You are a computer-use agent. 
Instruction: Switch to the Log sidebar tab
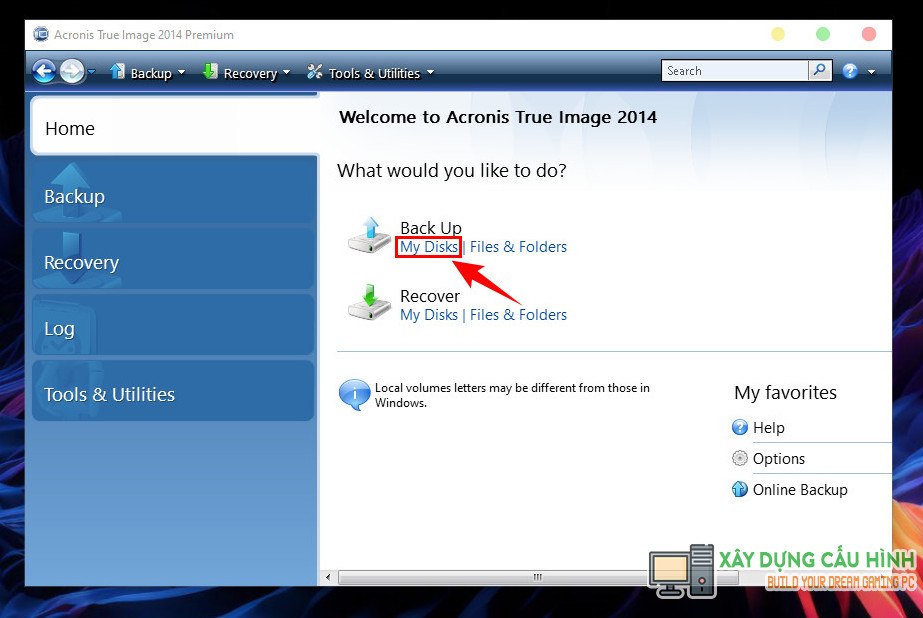pos(59,329)
